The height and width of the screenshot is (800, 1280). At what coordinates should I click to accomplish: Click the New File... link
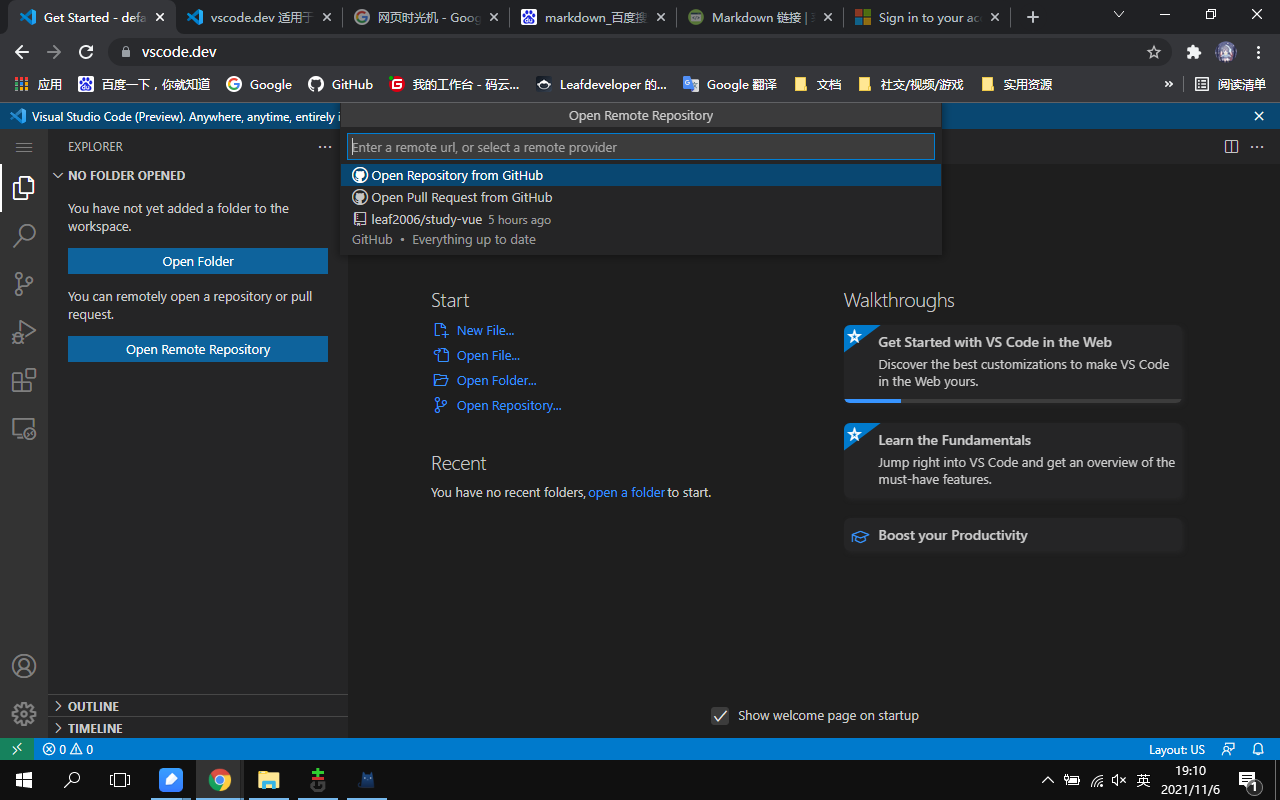pos(485,331)
